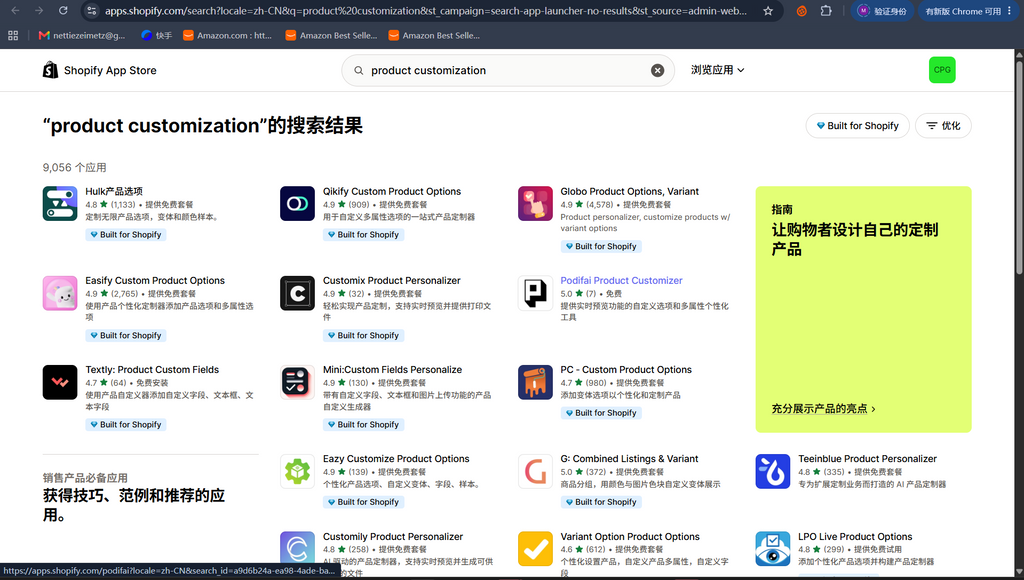Open the Easify Custom Product Options link

[x=155, y=280]
